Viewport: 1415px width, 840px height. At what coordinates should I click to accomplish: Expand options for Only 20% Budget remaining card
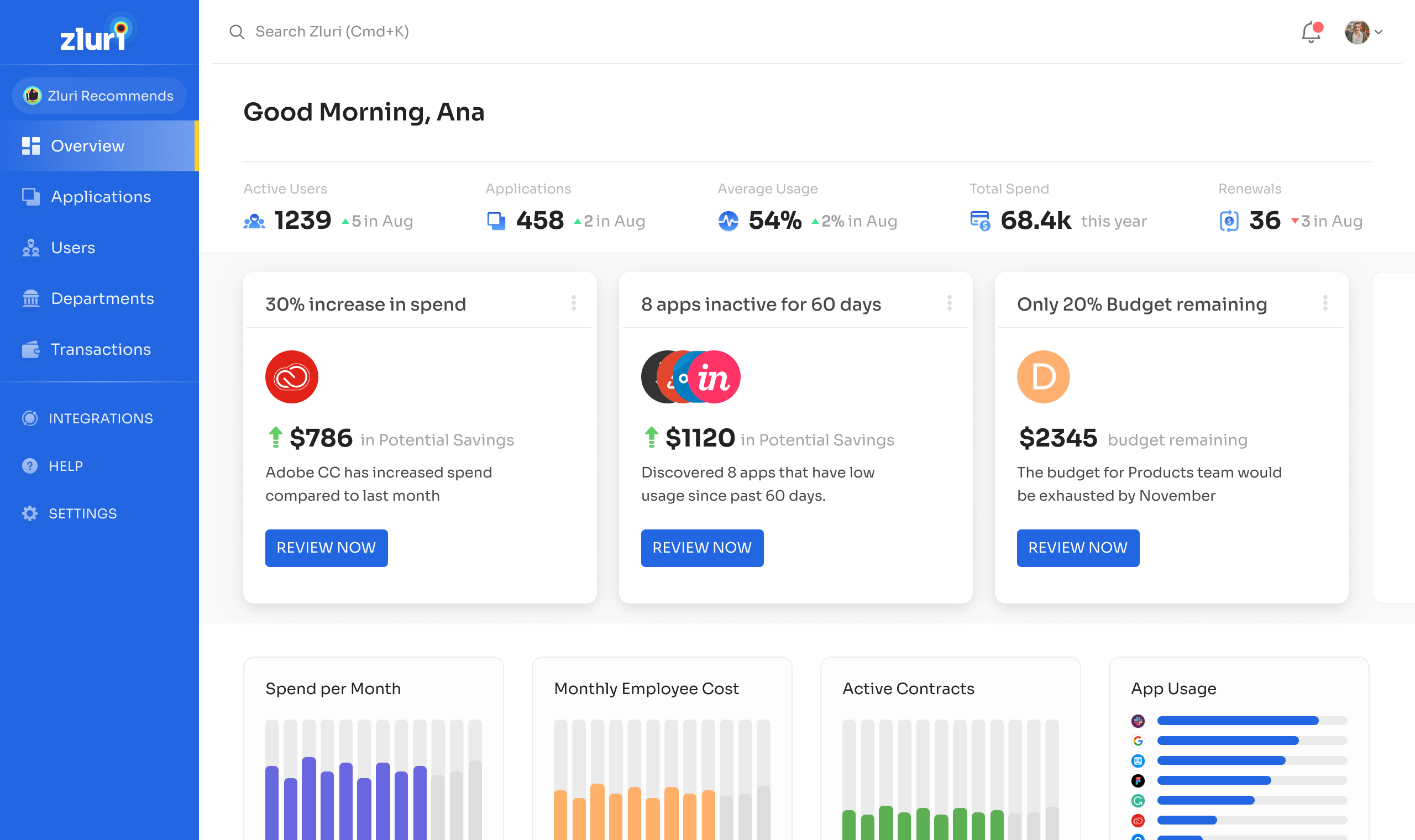coord(1325,303)
